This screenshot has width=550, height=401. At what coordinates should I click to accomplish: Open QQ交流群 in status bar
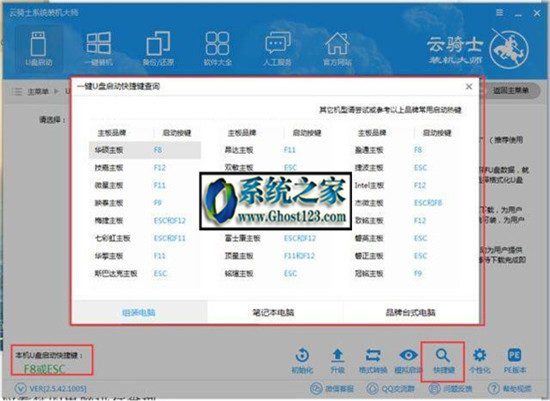(390, 389)
